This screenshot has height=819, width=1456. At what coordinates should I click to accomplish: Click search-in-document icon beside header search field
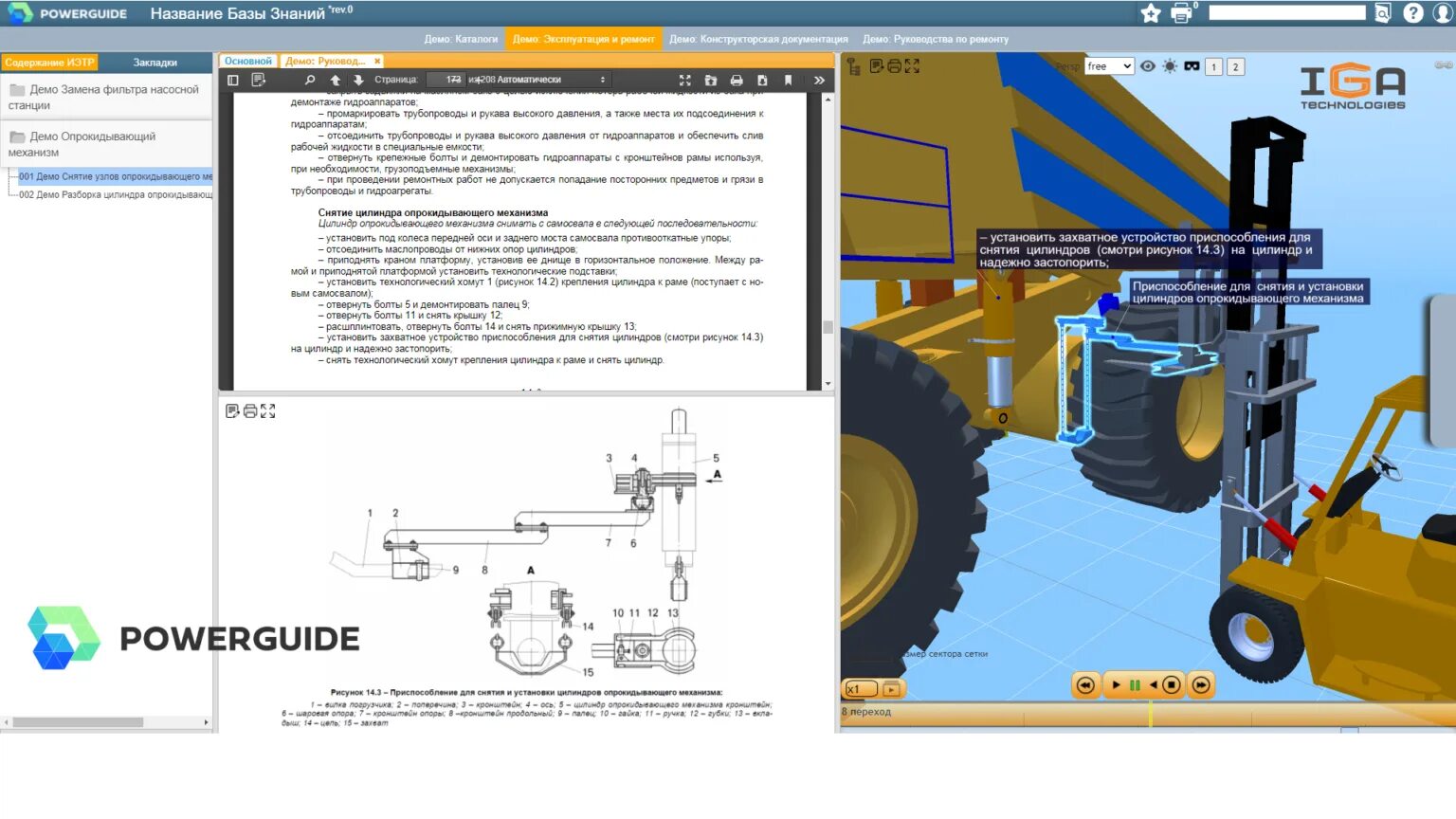pos(1383,13)
